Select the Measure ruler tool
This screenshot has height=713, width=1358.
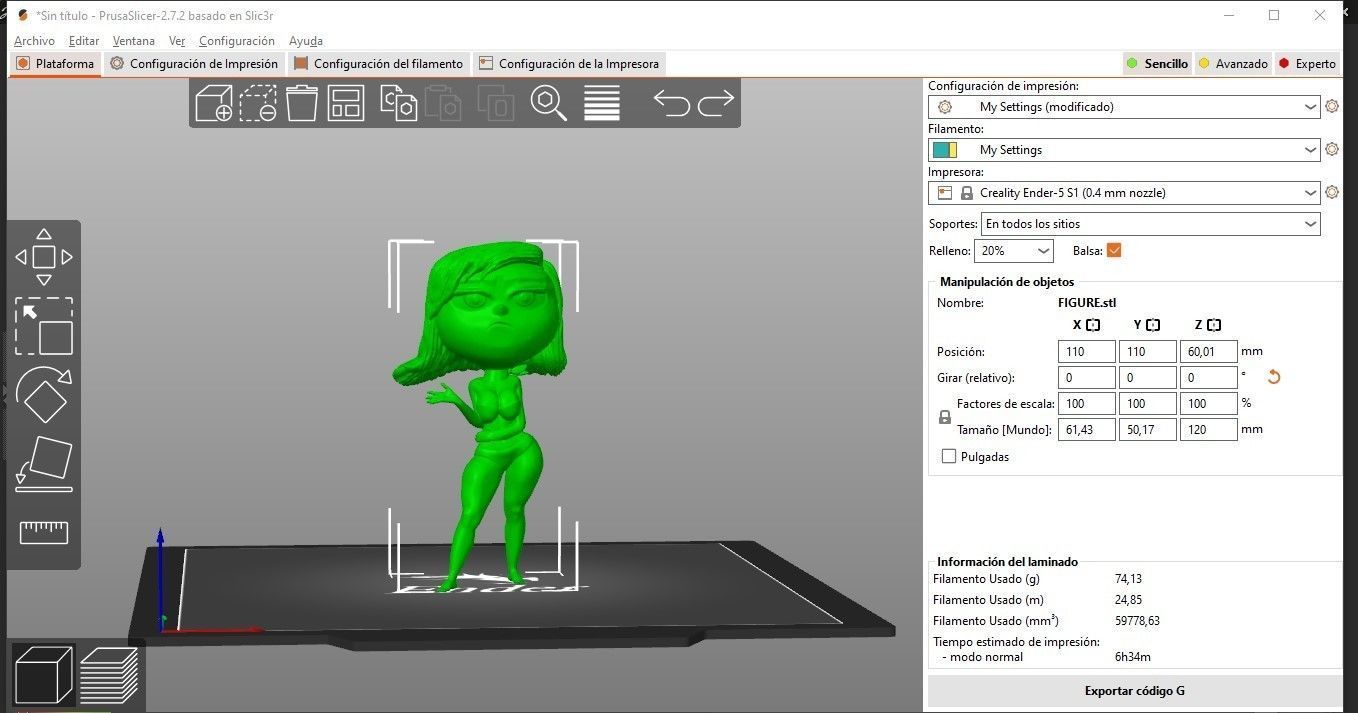[x=44, y=532]
